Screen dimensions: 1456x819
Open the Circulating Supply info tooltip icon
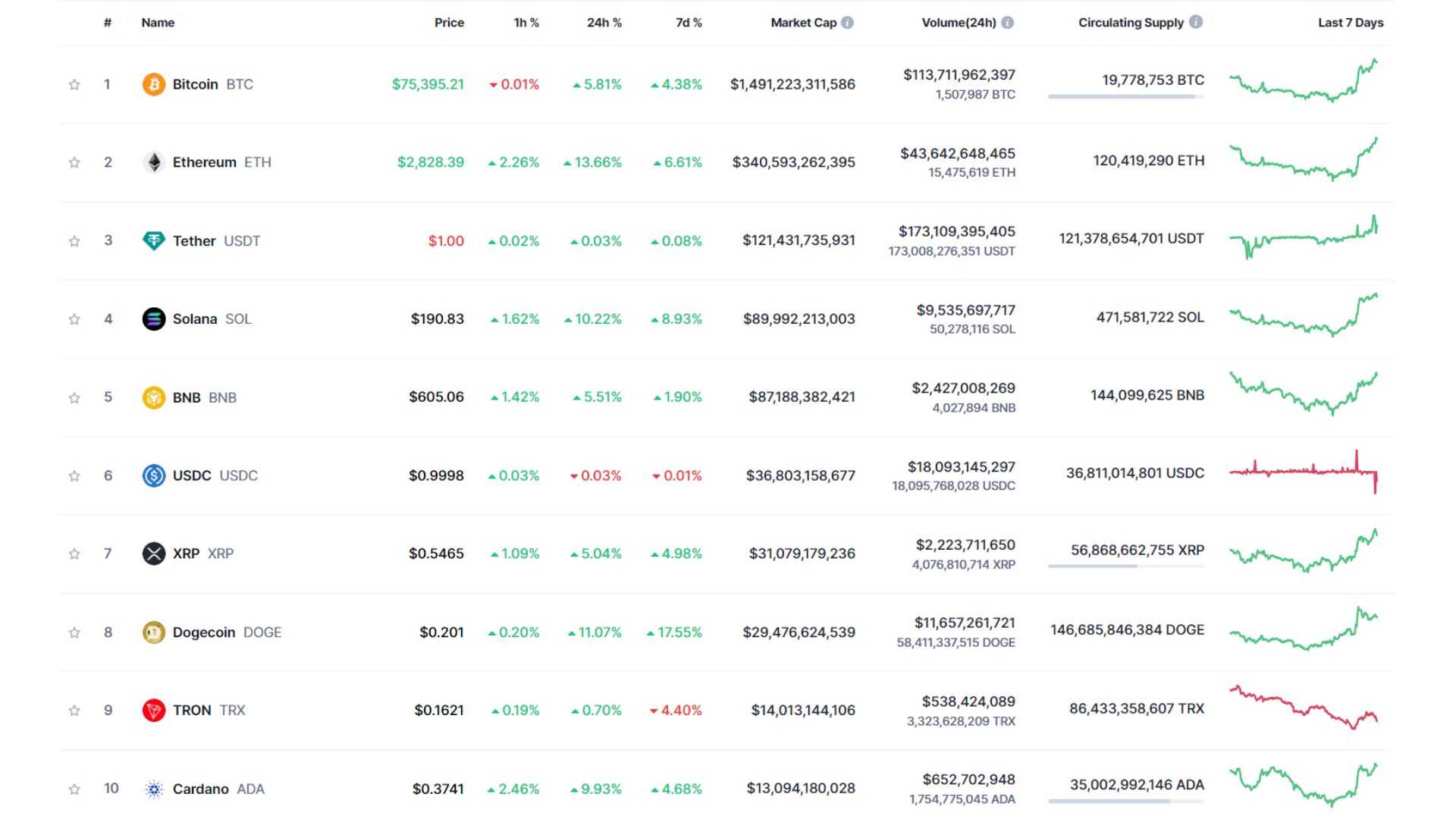coord(1196,23)
